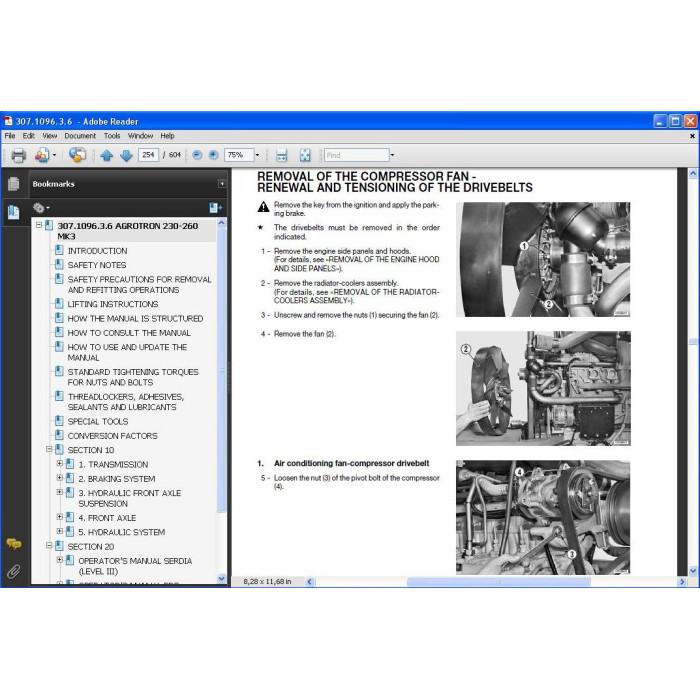Collapse the Bookmarks panel button
700x700 pixels.
click(x=221, y=184)
